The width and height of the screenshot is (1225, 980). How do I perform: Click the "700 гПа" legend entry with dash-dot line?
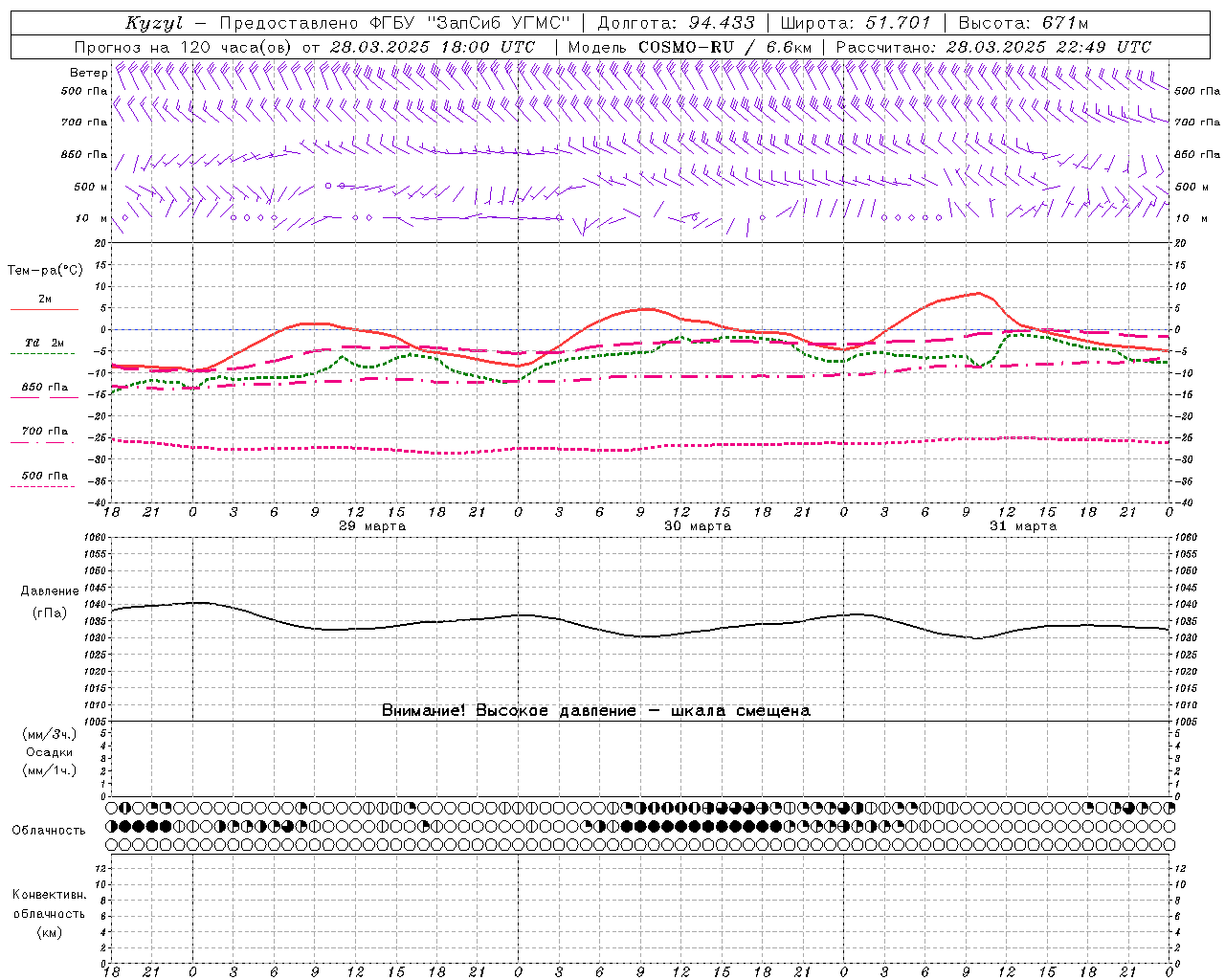click(x=45, y=432)
